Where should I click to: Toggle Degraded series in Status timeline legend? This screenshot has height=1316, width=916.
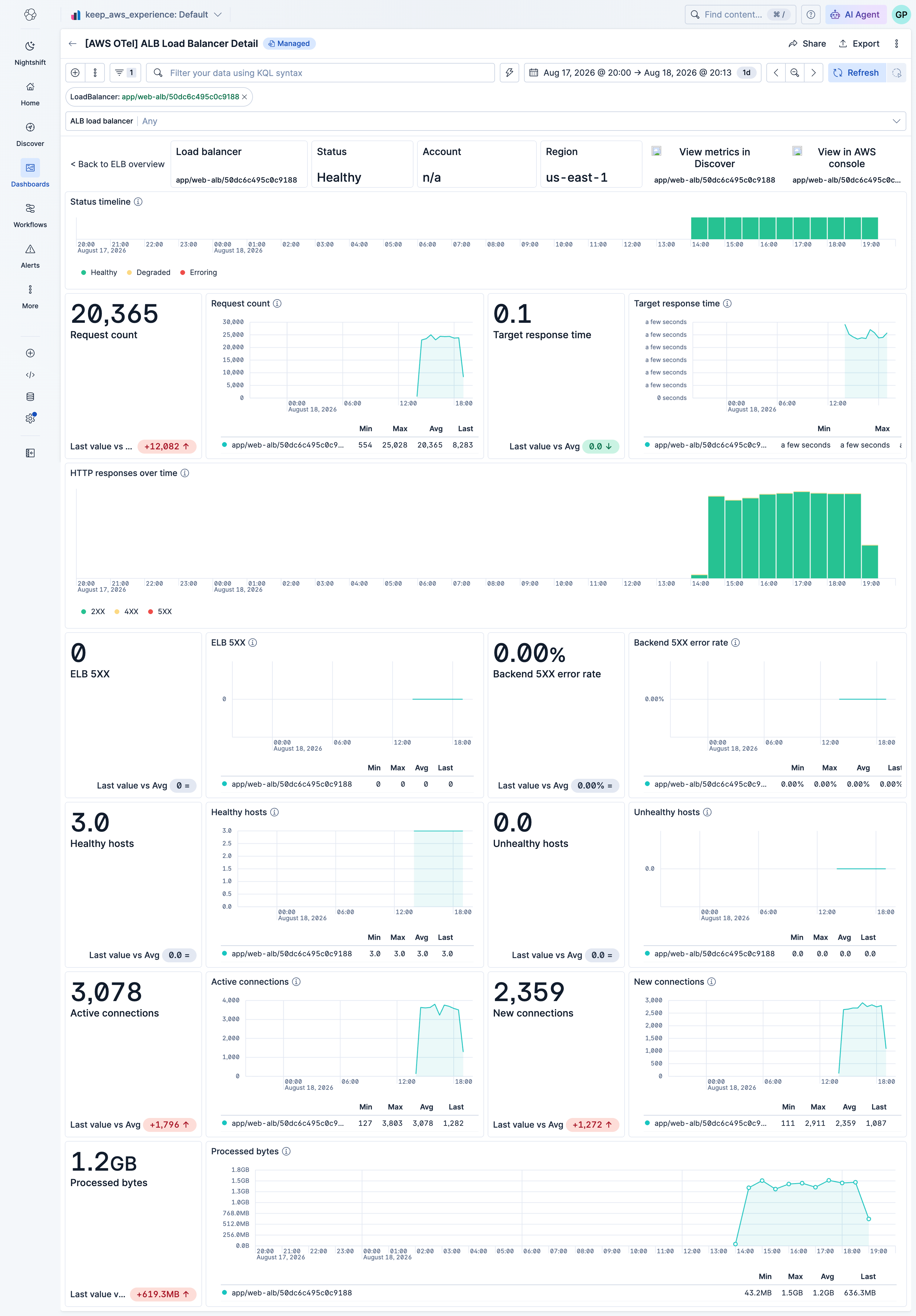[148, 273]
